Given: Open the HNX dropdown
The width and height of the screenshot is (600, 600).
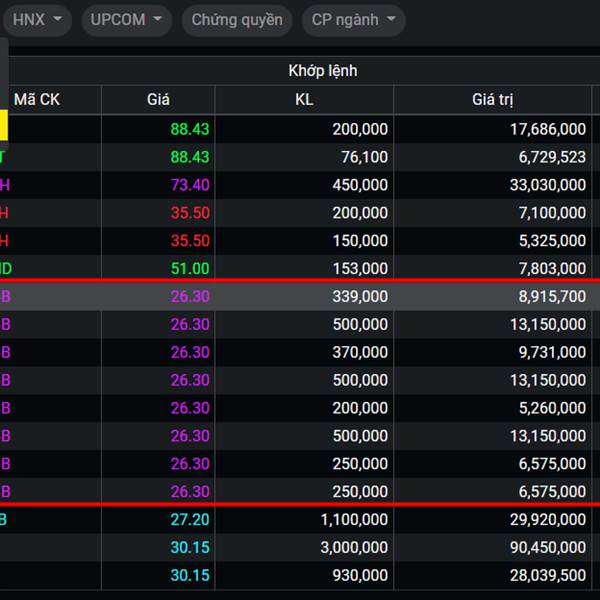Looking at the screenshot, I should tap(37, 20).
